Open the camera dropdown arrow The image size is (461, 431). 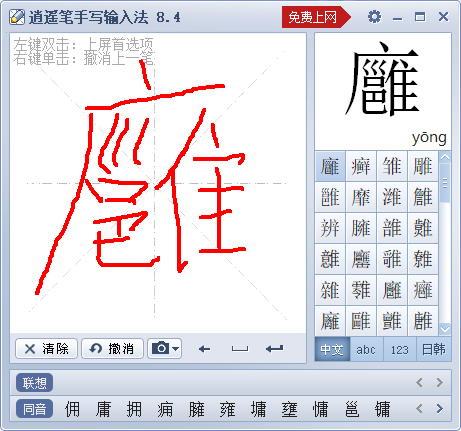click(176, 349)
